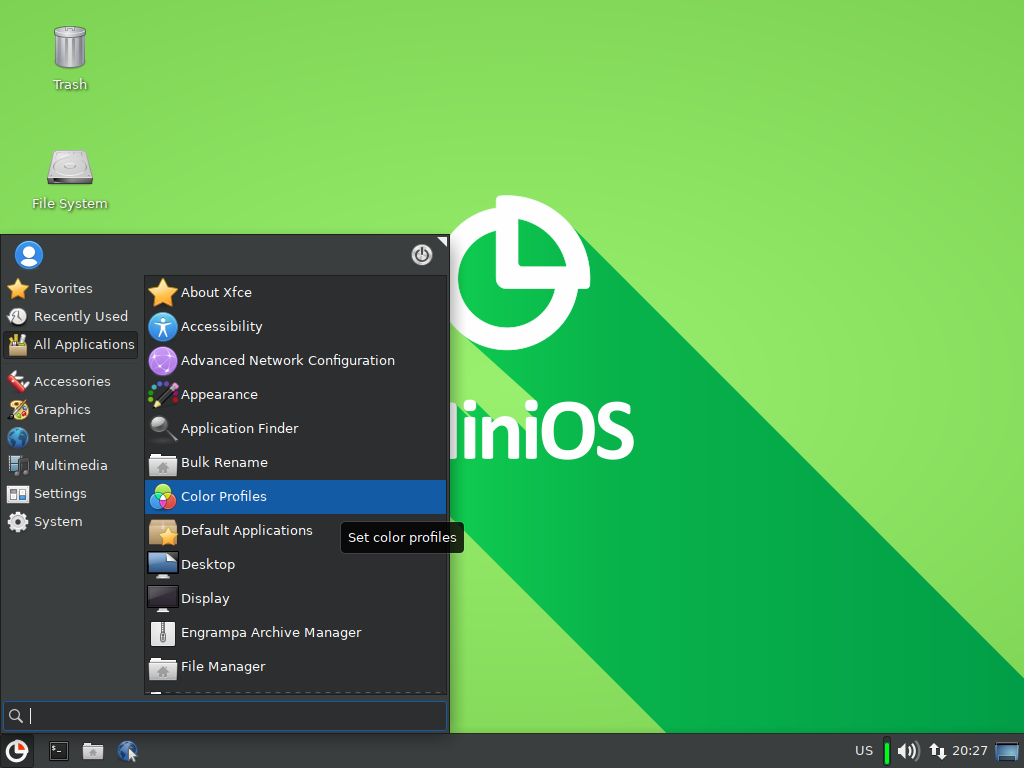Open the highlighted Color Profiles entry

point(295,496)
